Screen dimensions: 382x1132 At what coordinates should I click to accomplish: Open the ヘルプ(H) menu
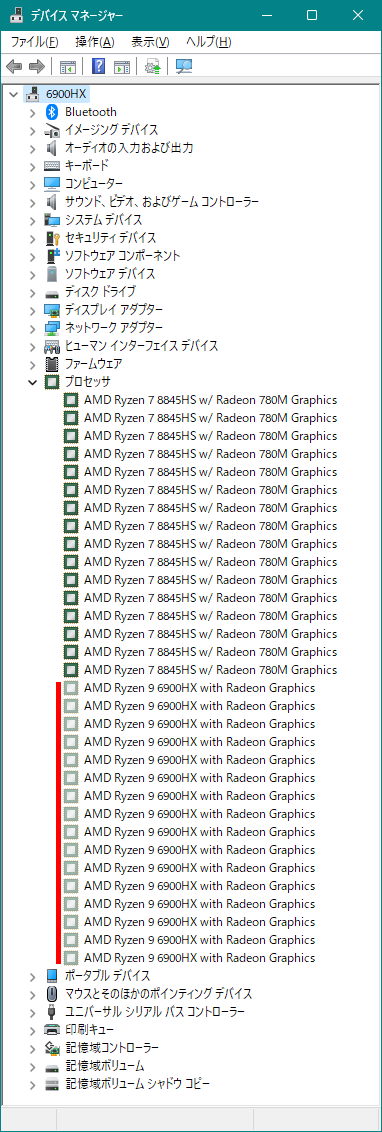(x=209, y=43)
